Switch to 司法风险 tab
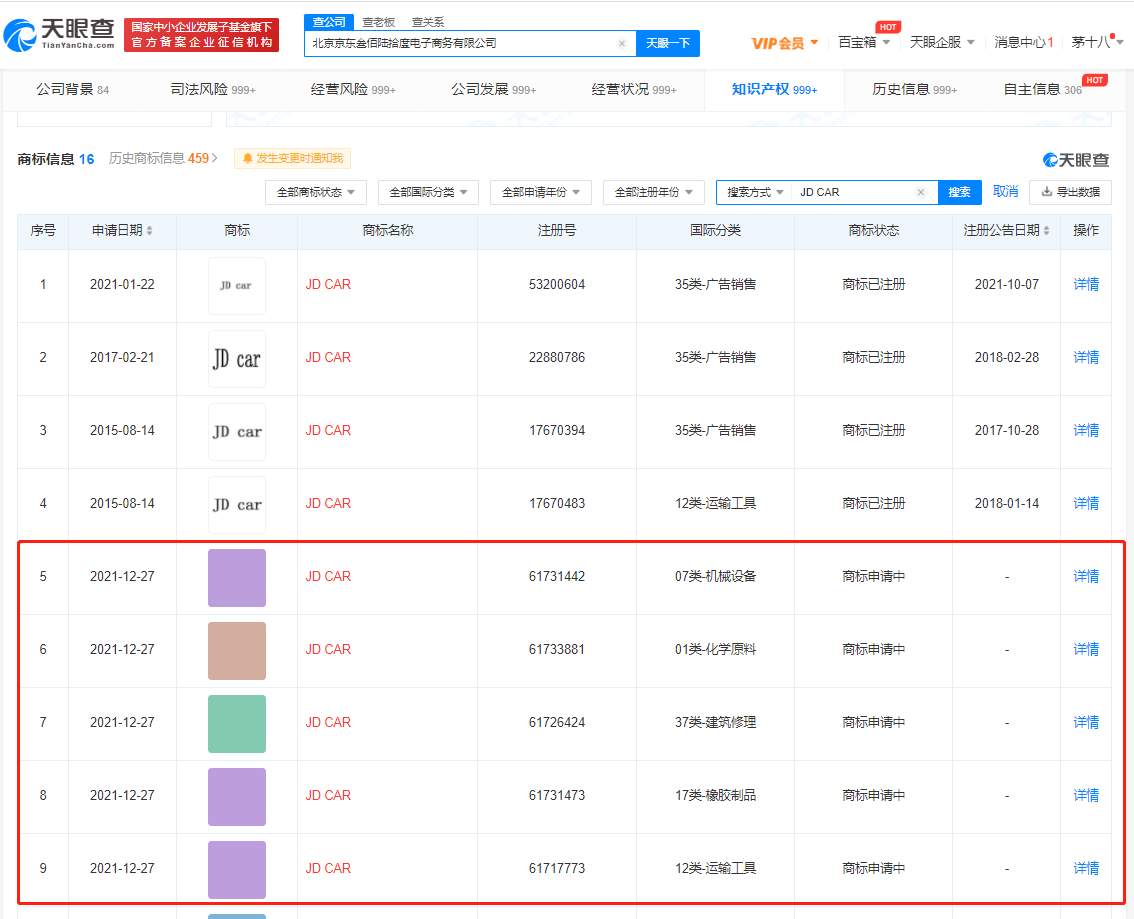This screenshot has width=1134, height=919. point(213,90)
